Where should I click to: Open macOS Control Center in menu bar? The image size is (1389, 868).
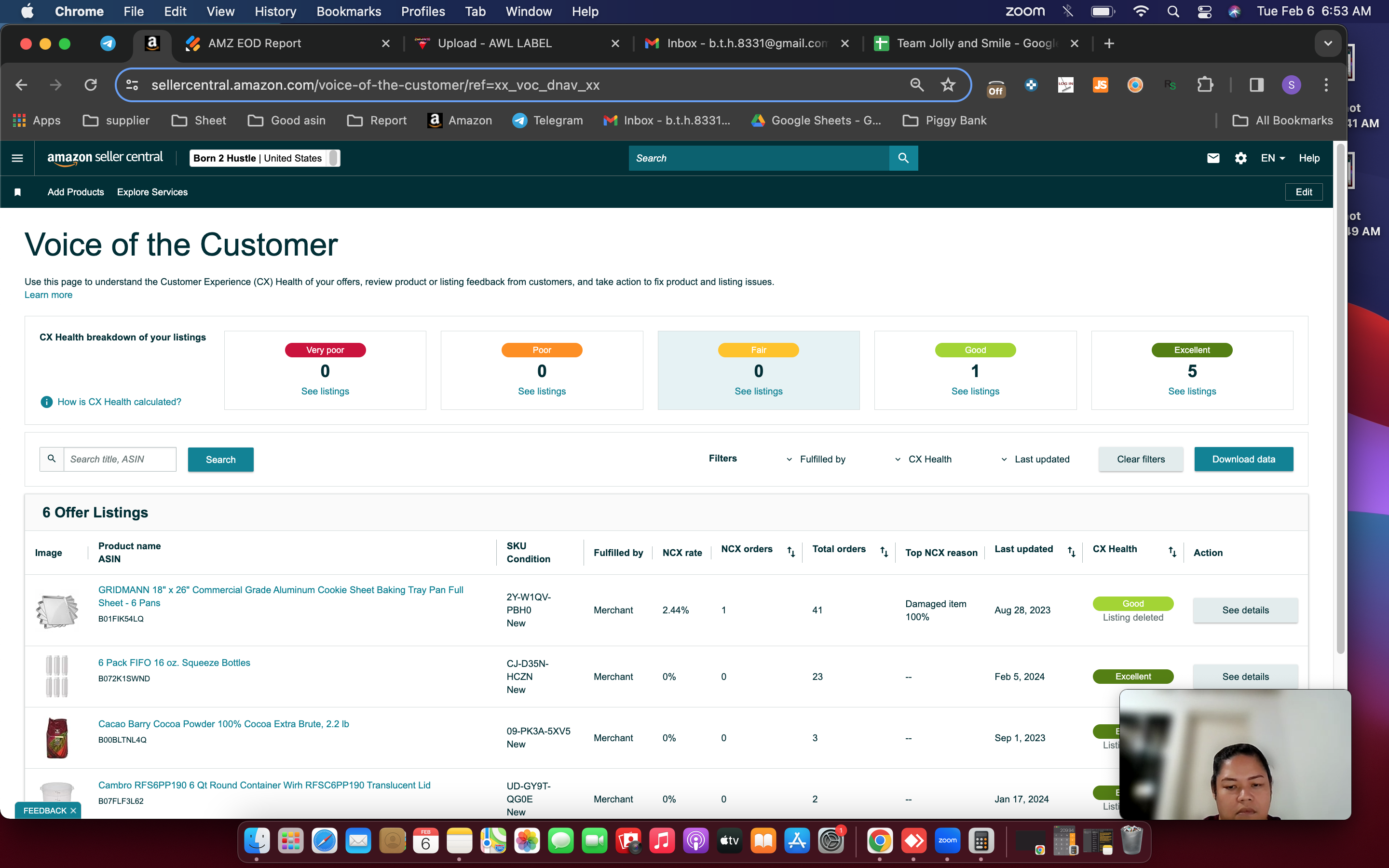[1204, 12]
